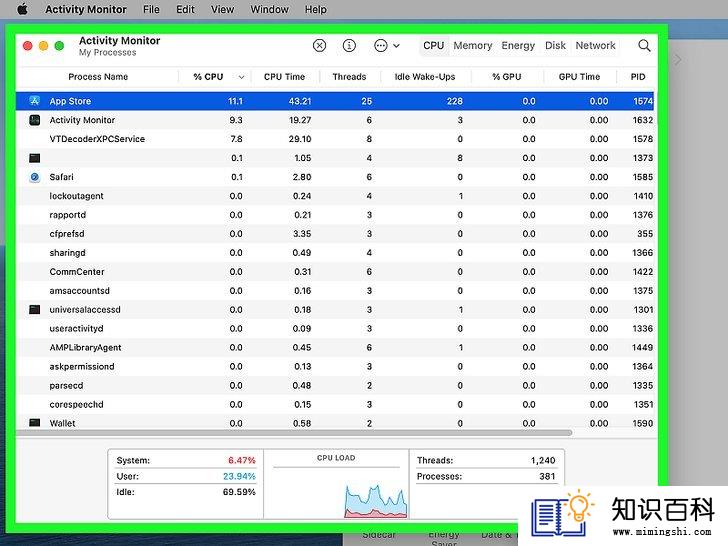
Task: Select the CommCenter process row
Action: point(335,272)
